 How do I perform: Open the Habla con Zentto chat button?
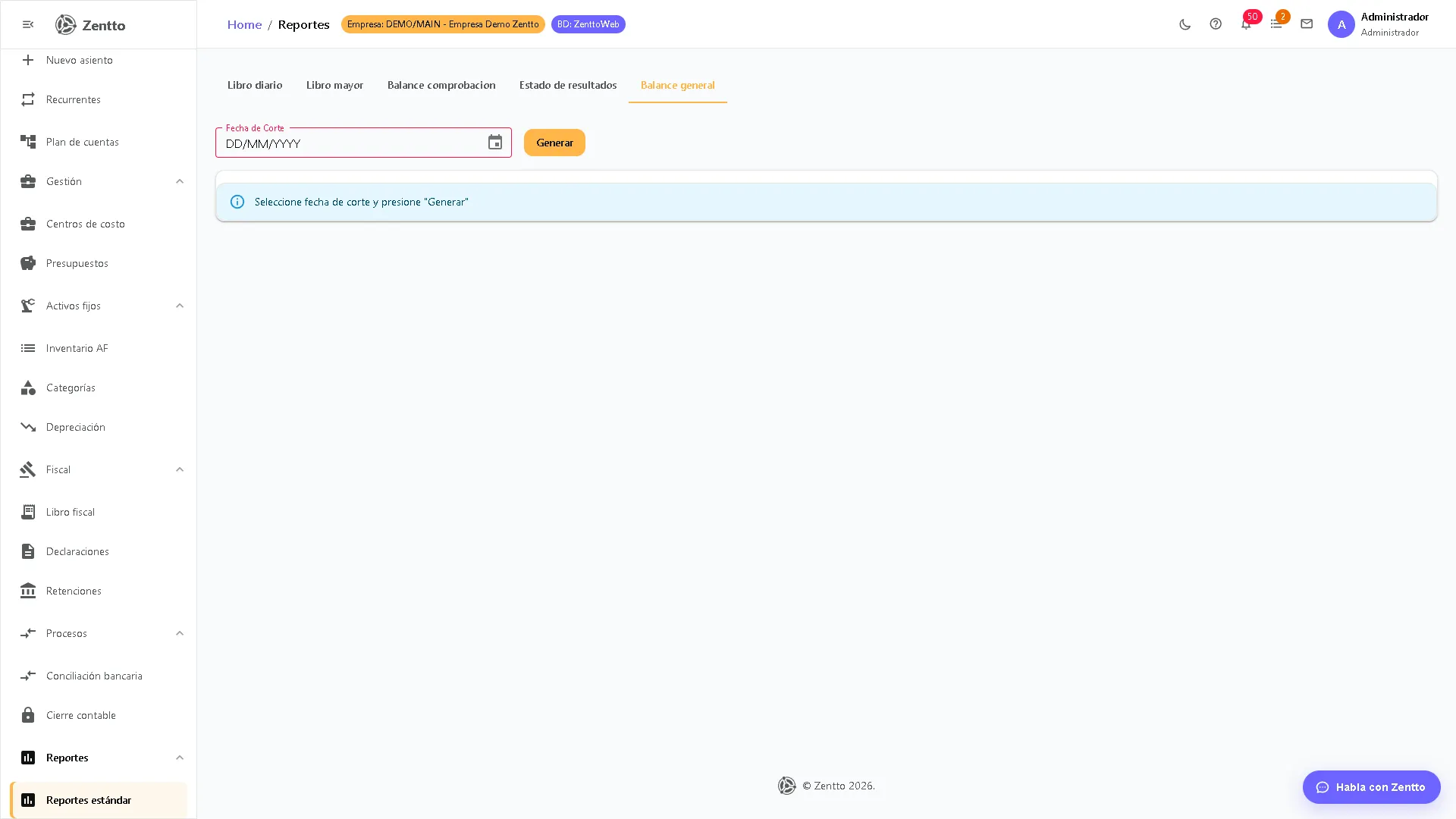(1371, 787)
